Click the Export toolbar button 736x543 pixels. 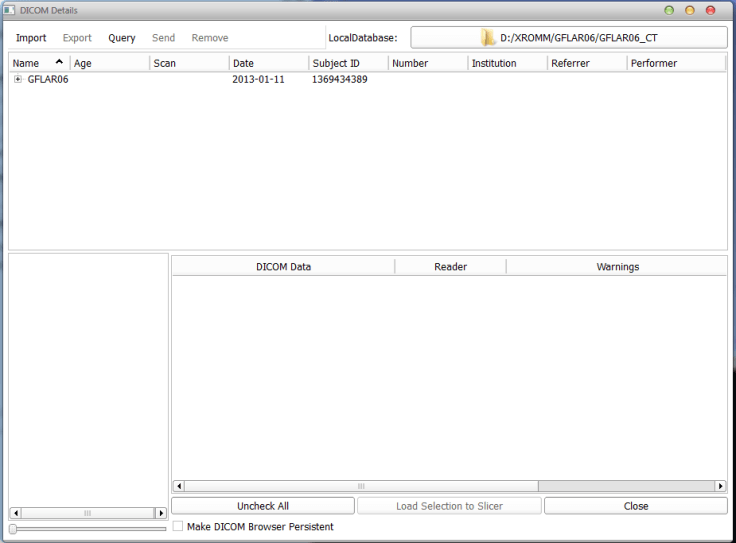(x=77, y=38)
